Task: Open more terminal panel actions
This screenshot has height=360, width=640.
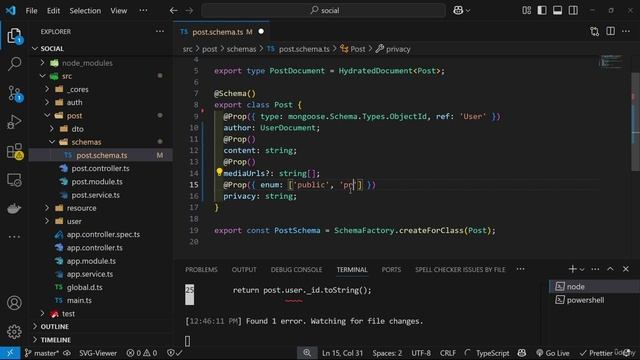Action: [596, 269]
